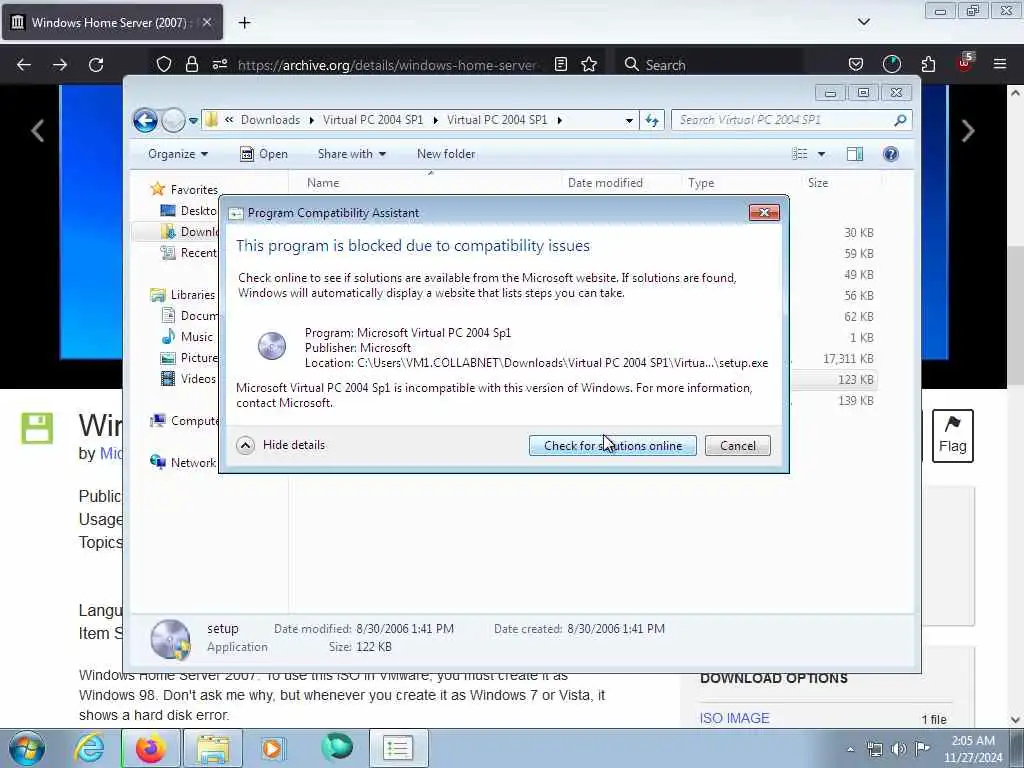Screen dimensions: 1024x768
Task: Open Explorer help icon
Action: (x=891, y=154)
